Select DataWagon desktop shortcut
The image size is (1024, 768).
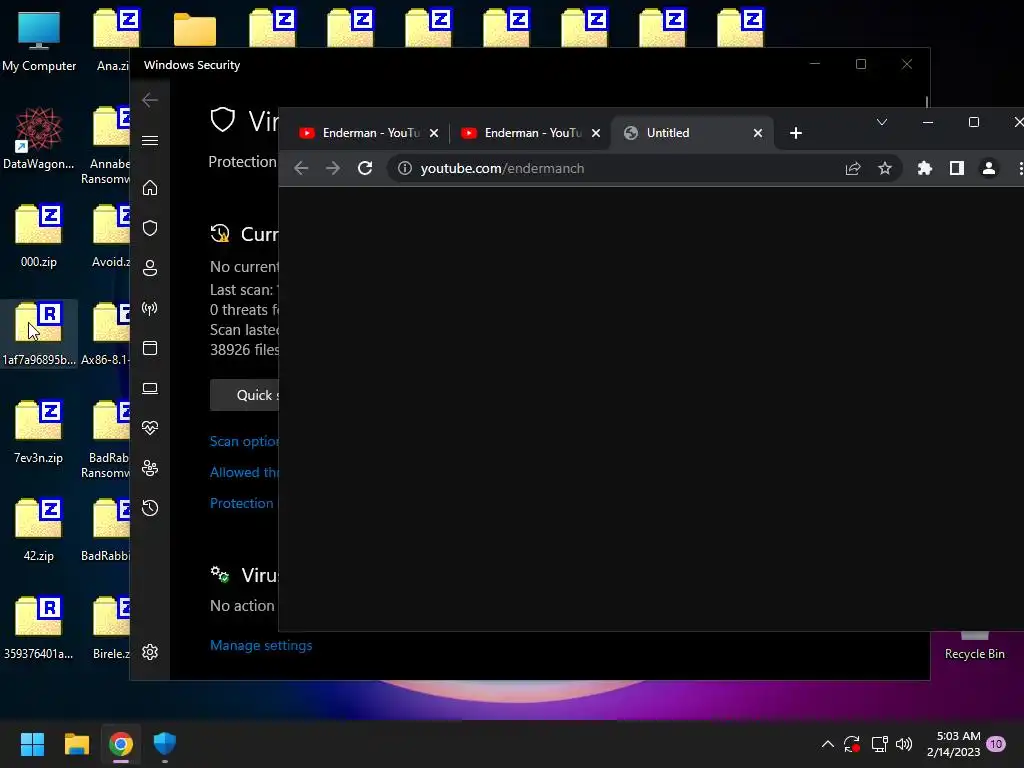click(x=39, y=138)
